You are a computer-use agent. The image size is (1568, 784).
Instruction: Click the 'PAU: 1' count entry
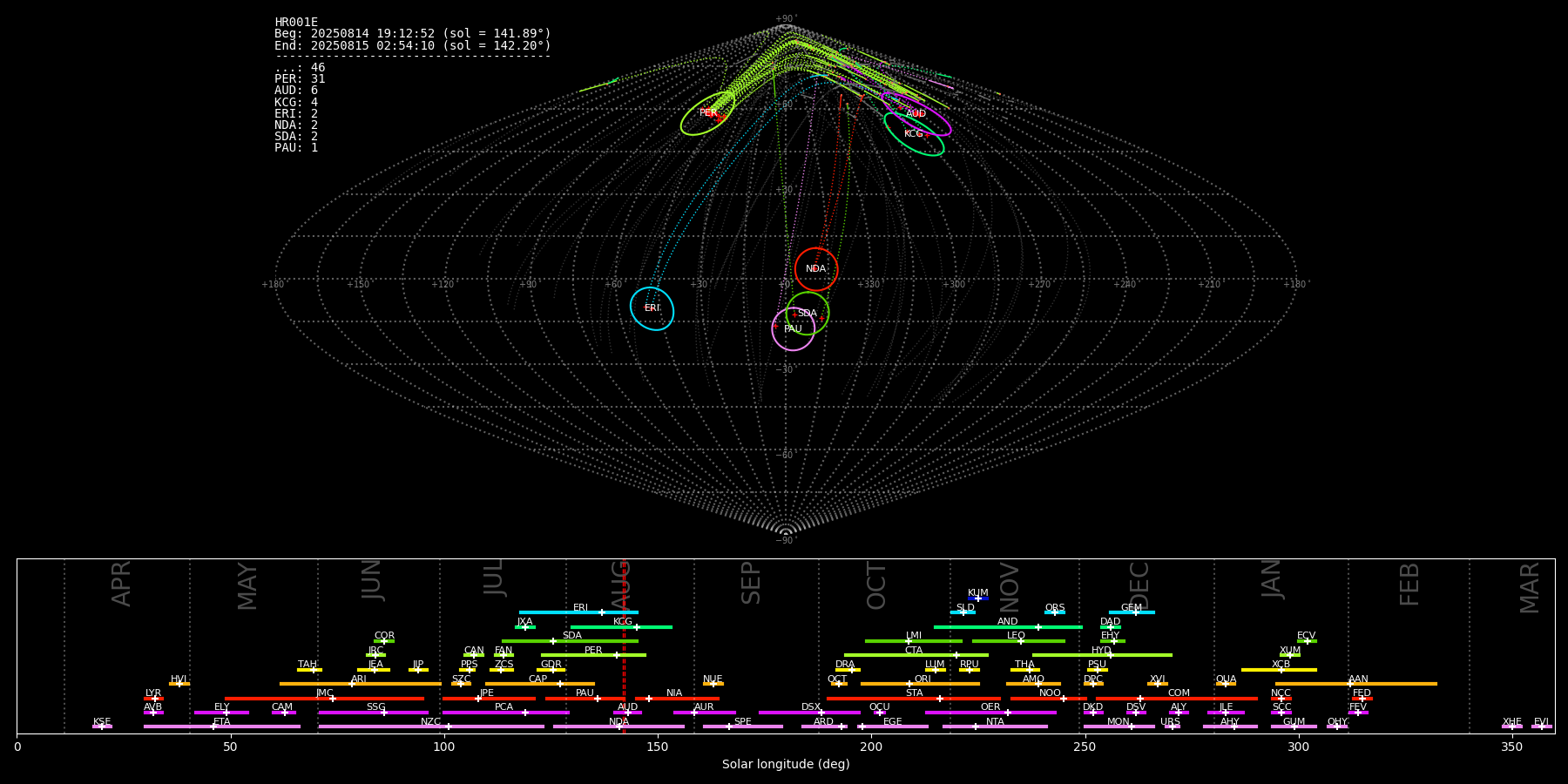296,147
